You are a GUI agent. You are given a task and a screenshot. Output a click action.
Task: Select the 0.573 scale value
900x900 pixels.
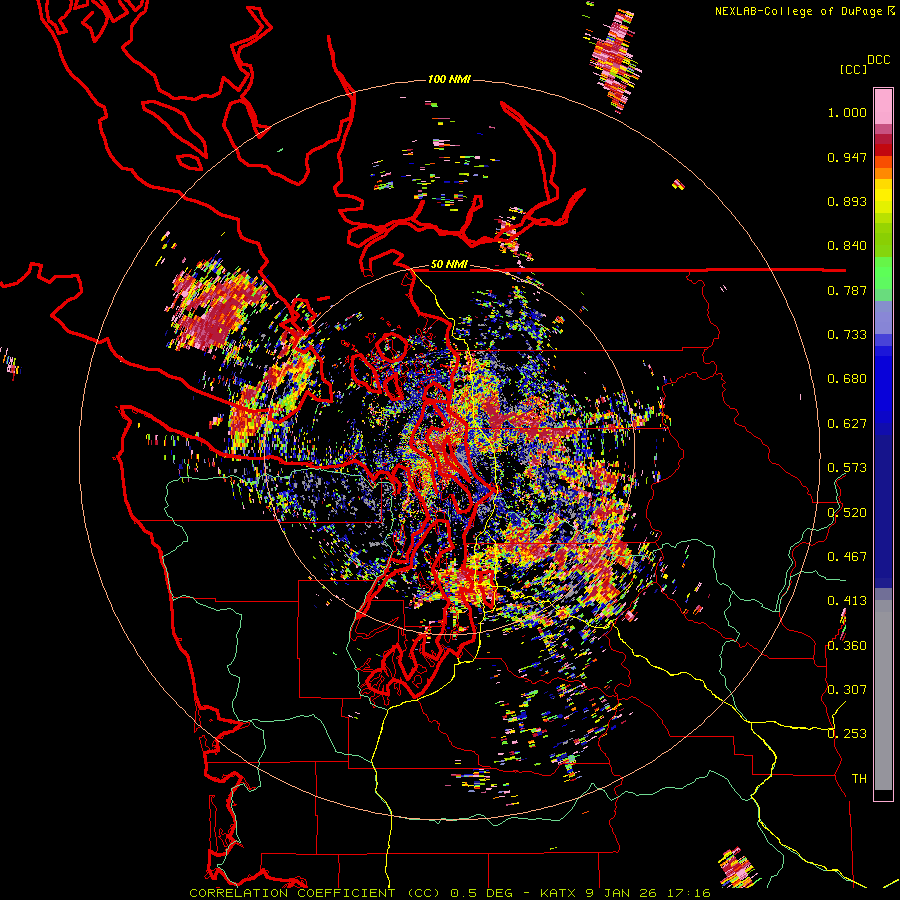click(847, 468)
